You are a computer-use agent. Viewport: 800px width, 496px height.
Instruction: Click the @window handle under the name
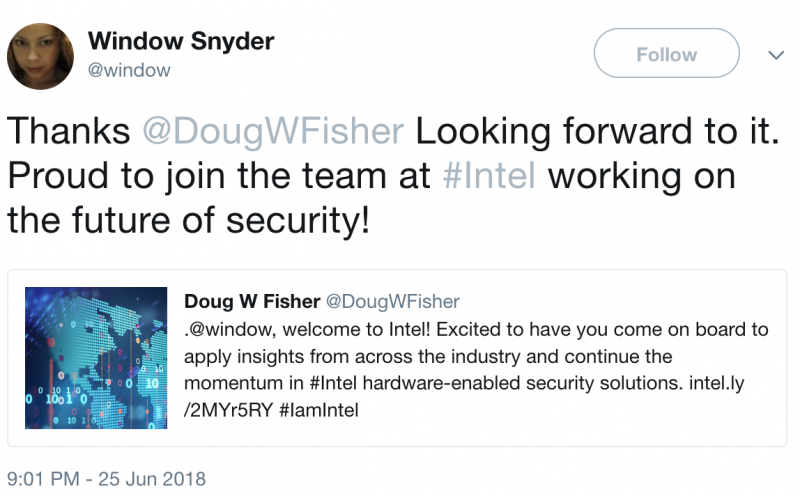(x=129, y=70)
